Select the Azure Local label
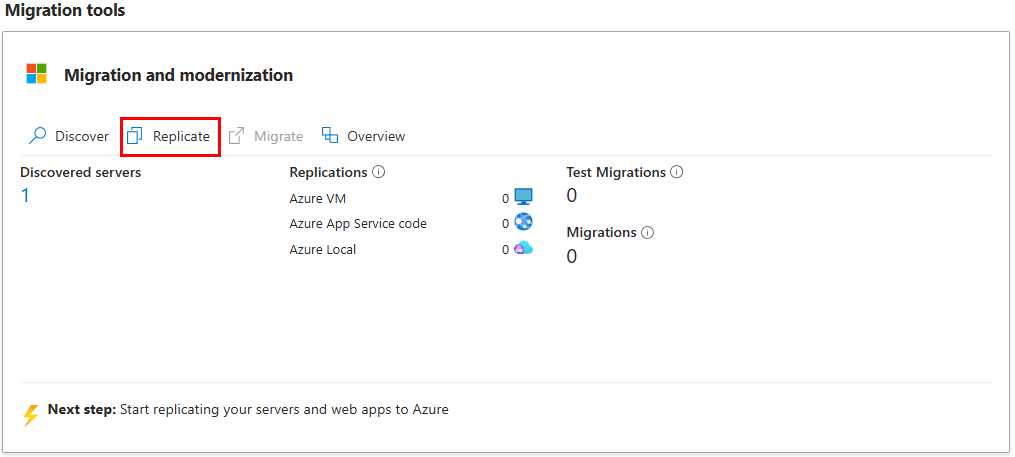The height and width of the screenshot is (457, 1015). click(322, 249)
